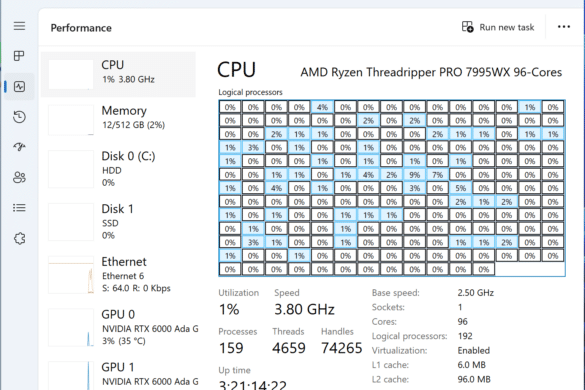
Task: Open the three-dot more options menu
Action: (564, 27)
